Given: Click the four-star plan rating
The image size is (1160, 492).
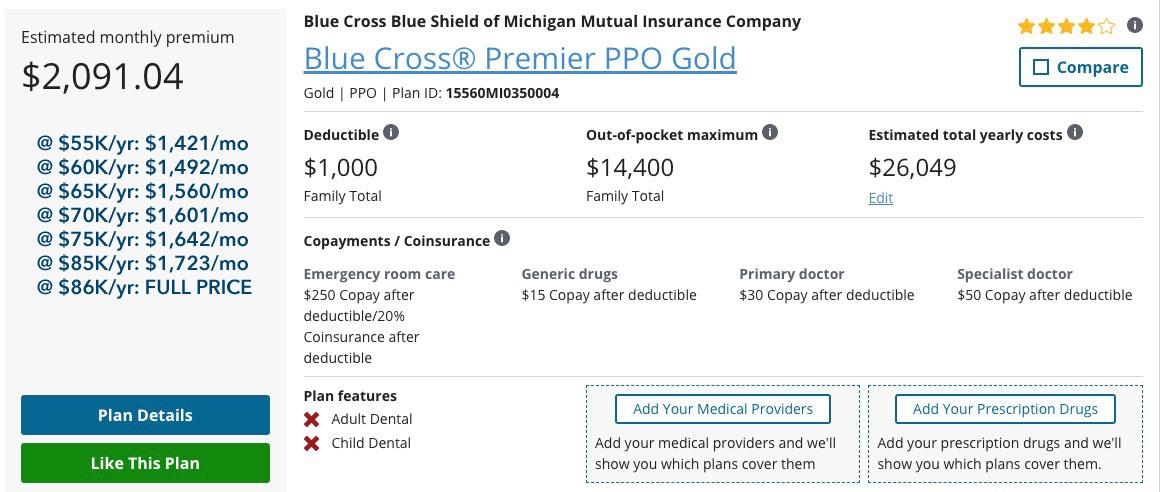Looking at the screenshot, I should [1066, 26].
